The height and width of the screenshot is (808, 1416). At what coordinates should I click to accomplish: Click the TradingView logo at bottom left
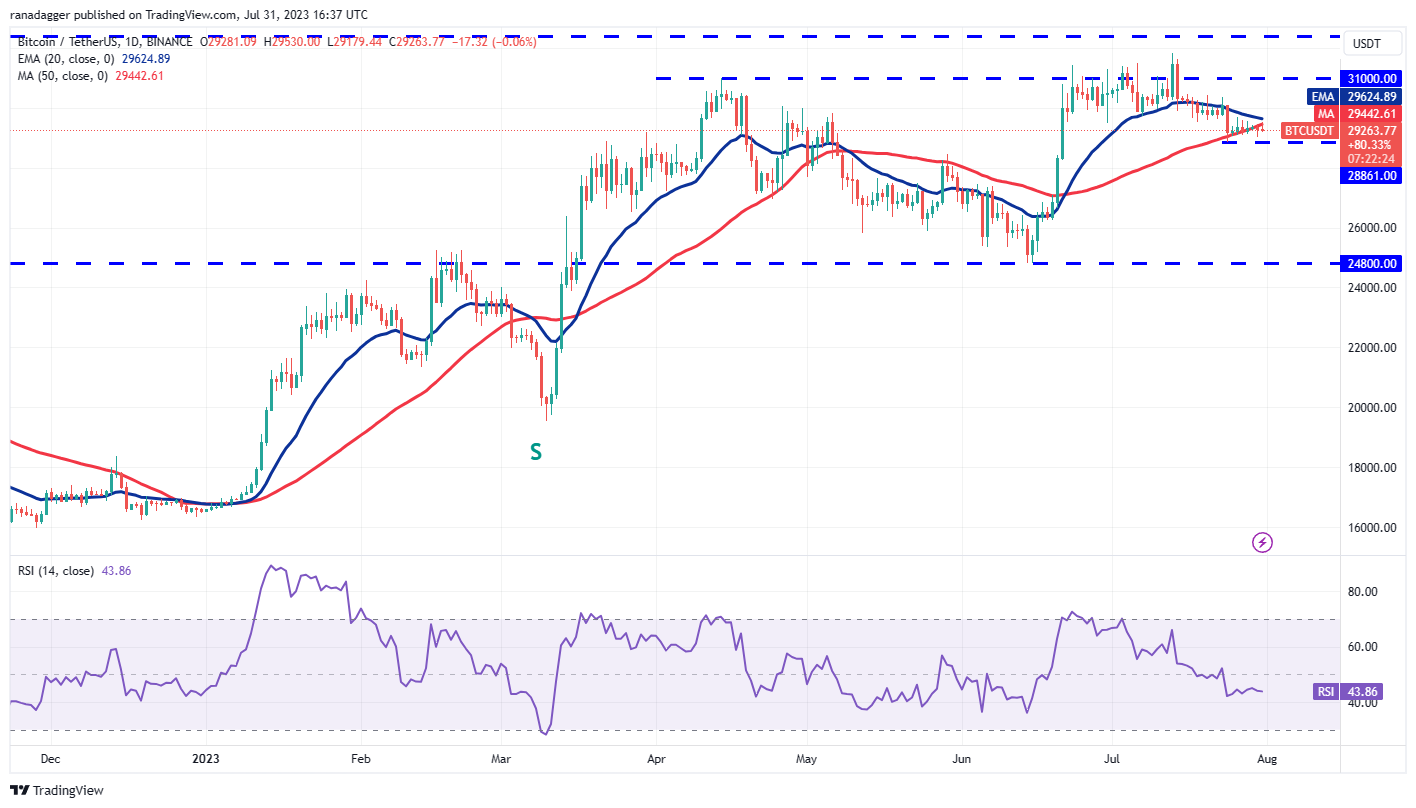[x=21, y=790]
